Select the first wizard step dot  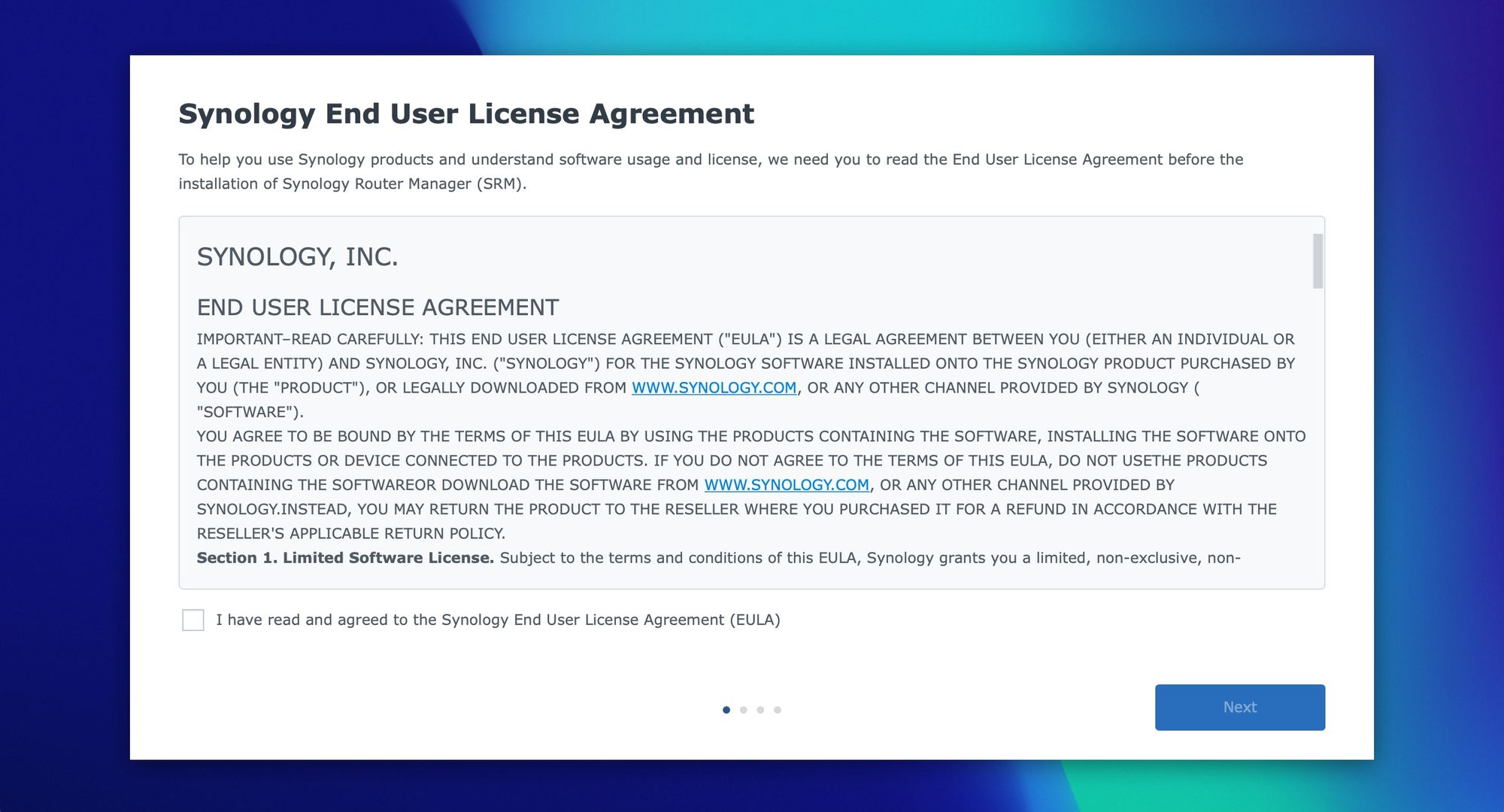[726, 710]
